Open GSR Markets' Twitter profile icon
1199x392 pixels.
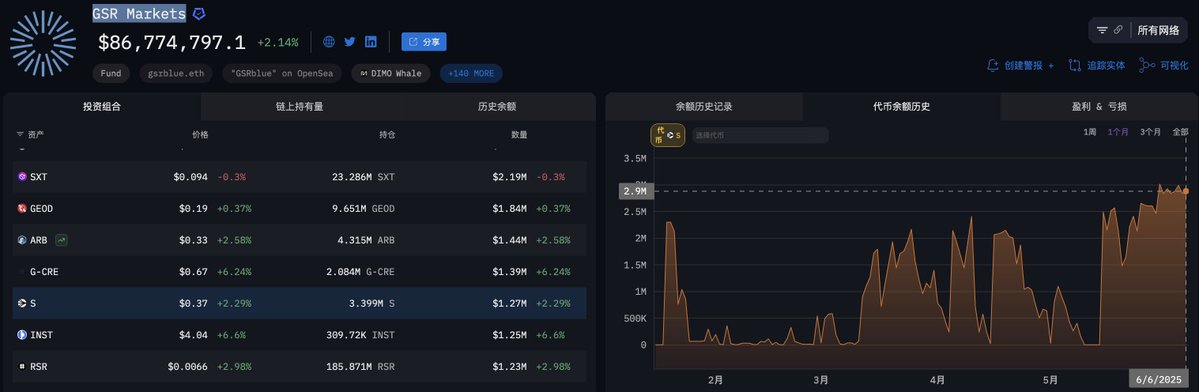(349, 42)
